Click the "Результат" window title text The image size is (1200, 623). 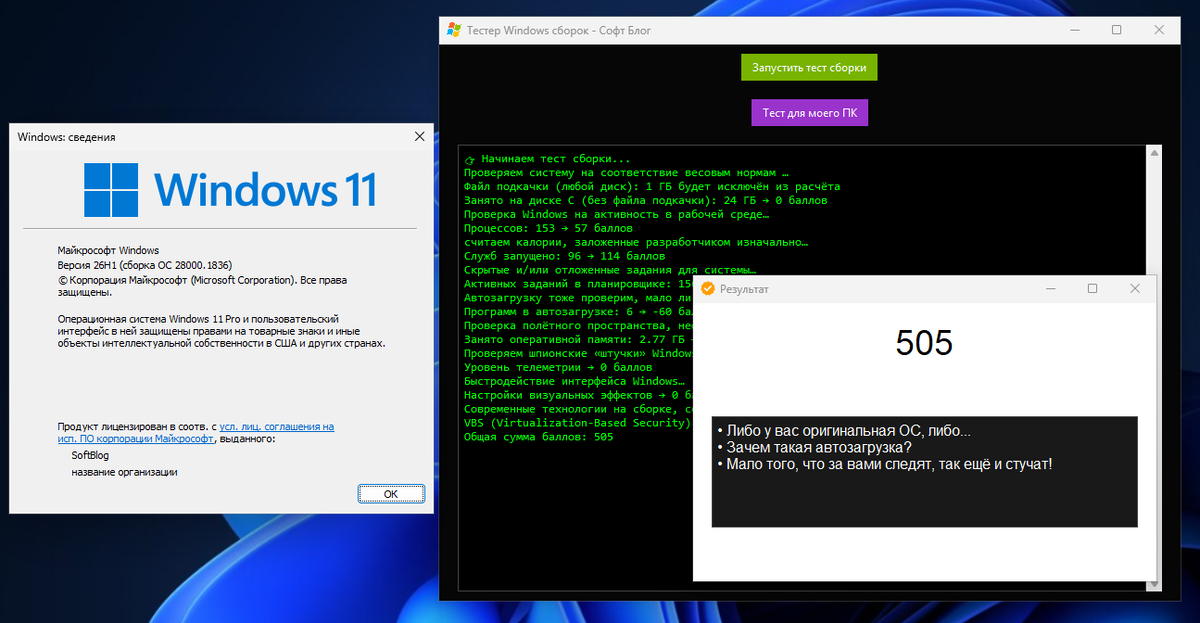point(745,289)
